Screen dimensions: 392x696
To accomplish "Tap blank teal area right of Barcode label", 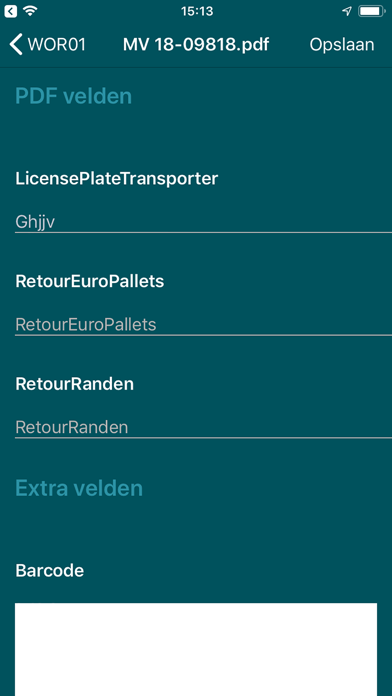I will click(235, 571).
